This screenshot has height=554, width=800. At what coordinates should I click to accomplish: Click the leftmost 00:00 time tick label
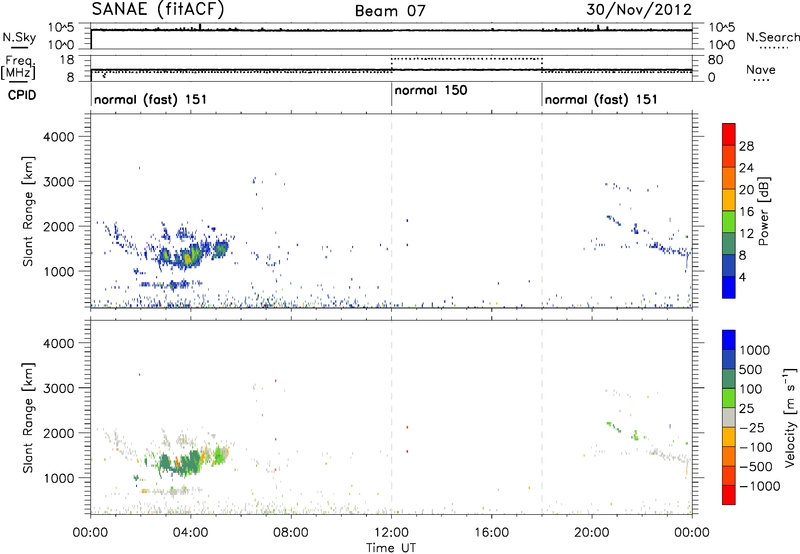90,533
